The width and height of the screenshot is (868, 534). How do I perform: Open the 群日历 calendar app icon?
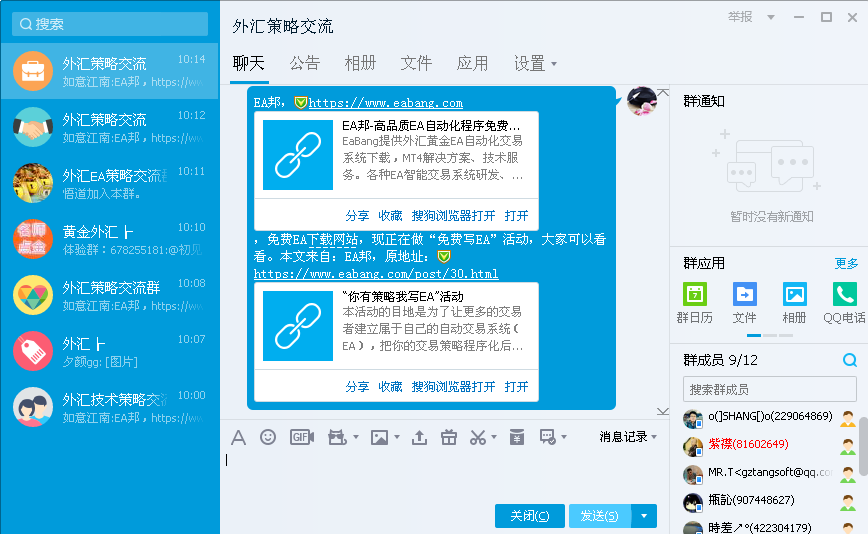click(x=695, y=294)
